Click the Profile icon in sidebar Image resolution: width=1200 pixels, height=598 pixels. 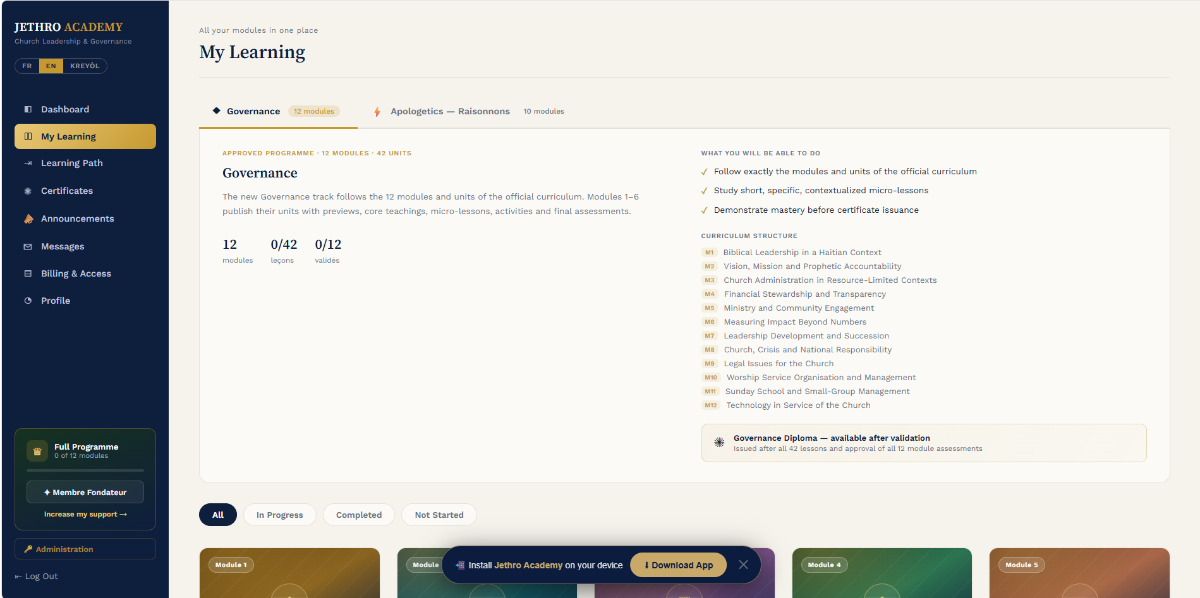[x=28, y=300]
